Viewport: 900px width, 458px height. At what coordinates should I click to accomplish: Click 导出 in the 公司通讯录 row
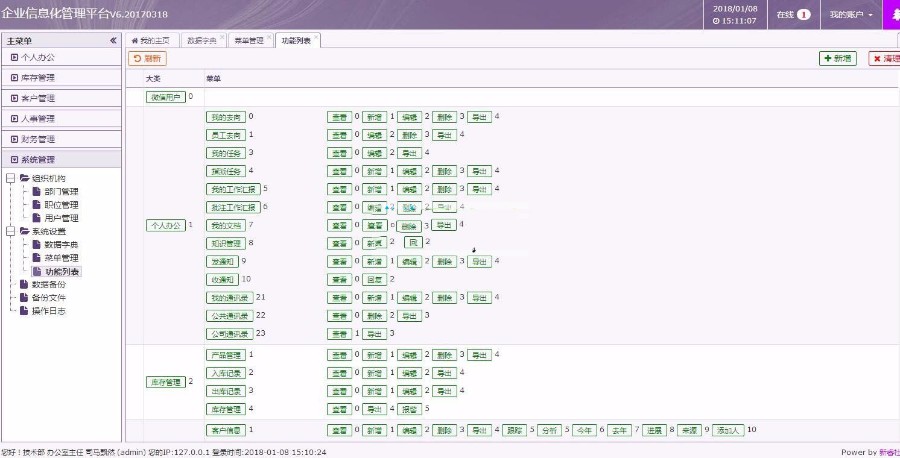click(374, 333)
